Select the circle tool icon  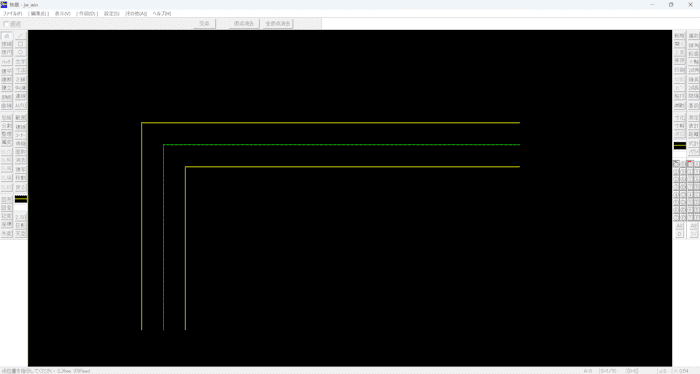point(21,53)
